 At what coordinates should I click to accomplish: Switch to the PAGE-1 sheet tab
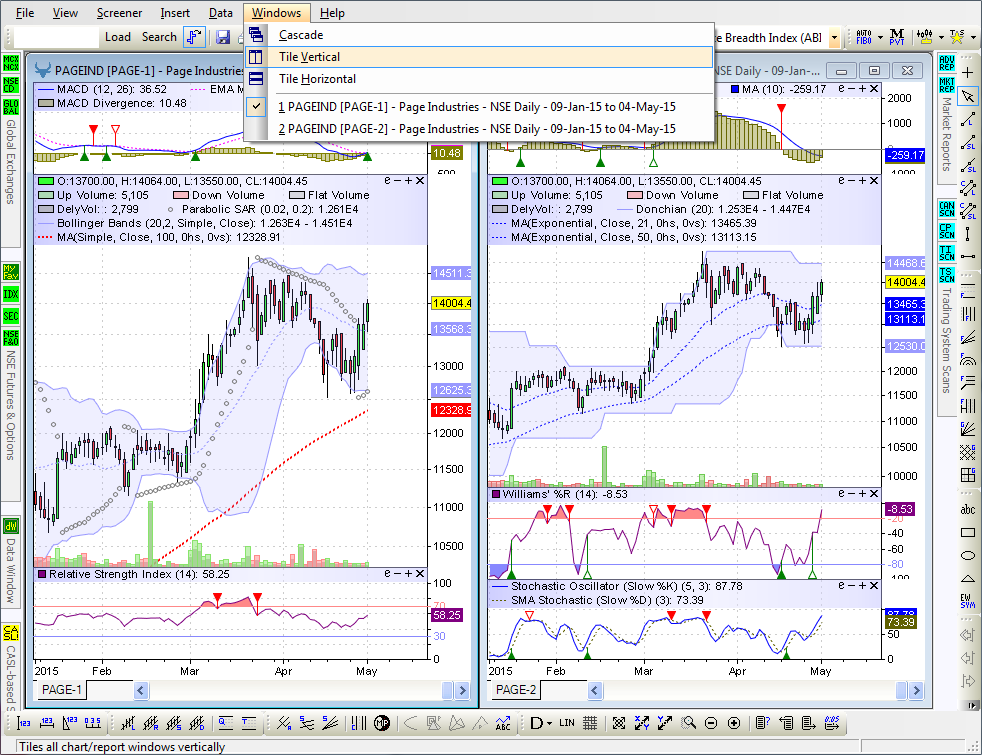click(x=61, y=690)
